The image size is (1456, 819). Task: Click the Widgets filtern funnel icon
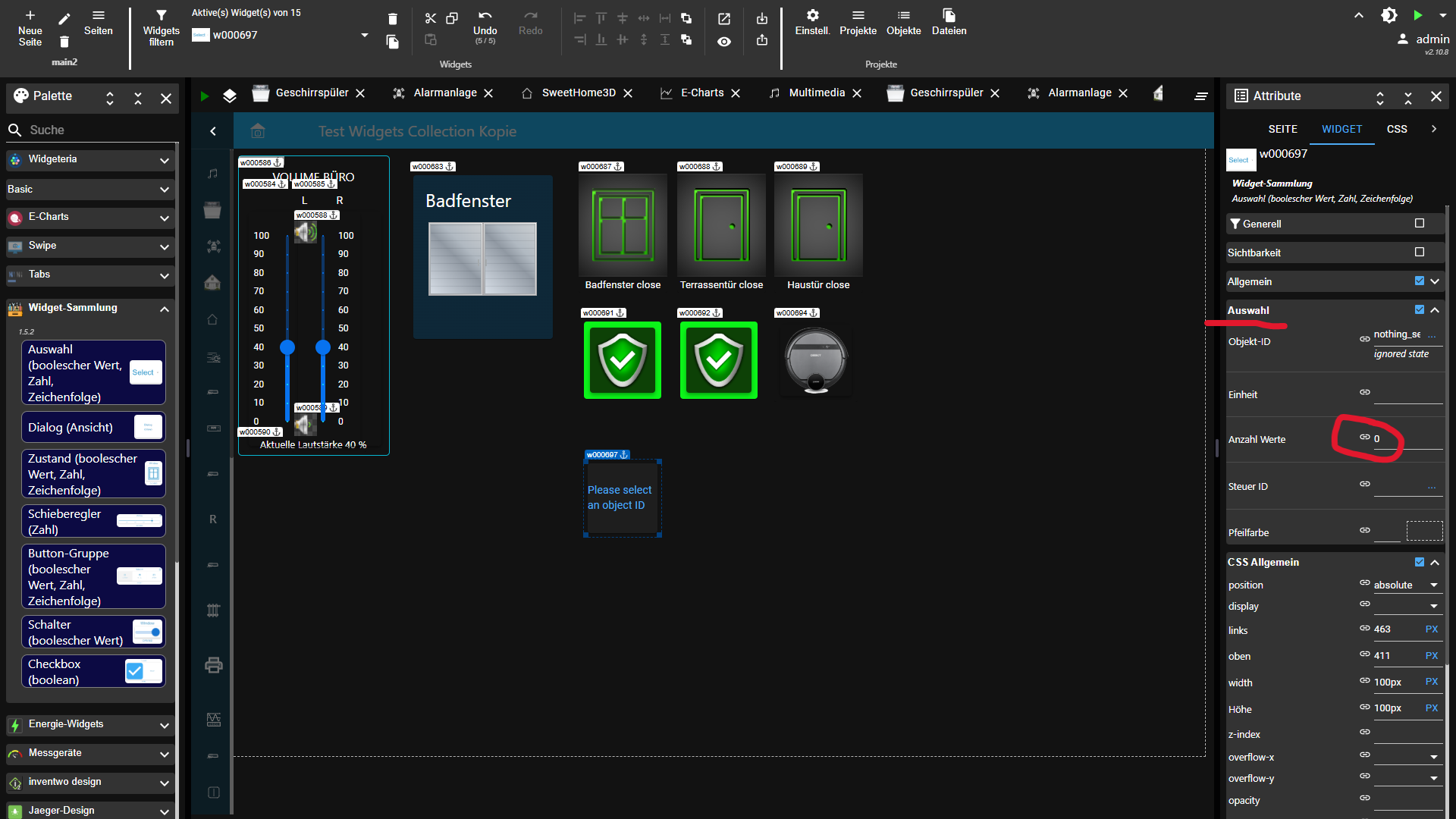point(161,15)
